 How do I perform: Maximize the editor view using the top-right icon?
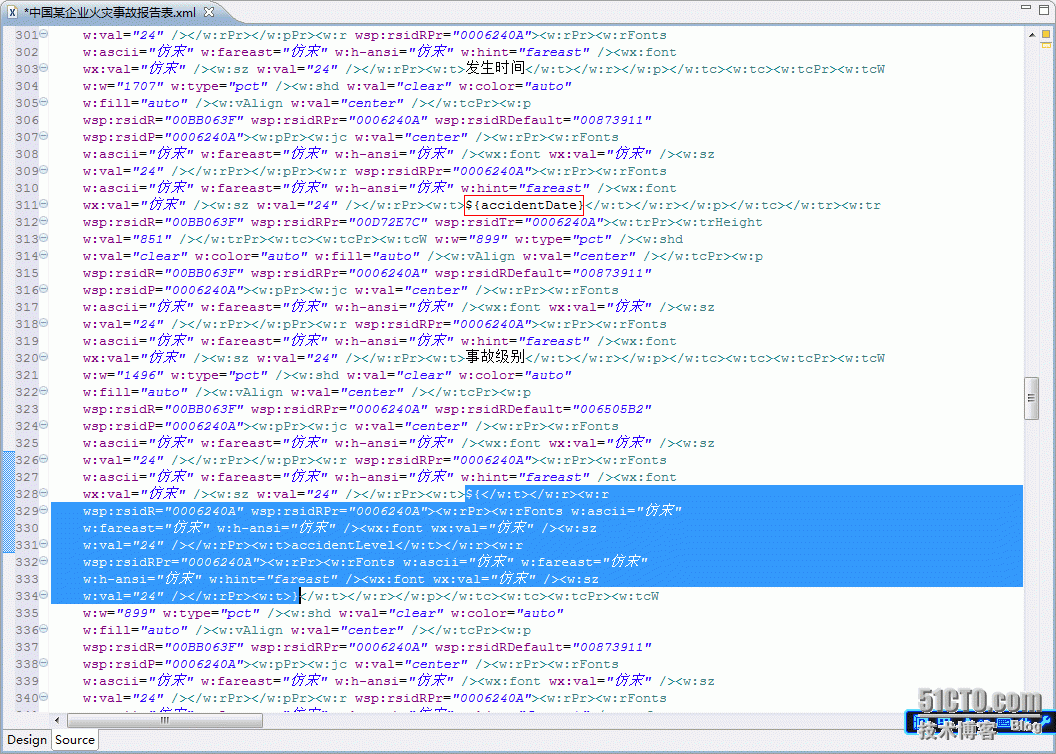tap(1044, 8)
